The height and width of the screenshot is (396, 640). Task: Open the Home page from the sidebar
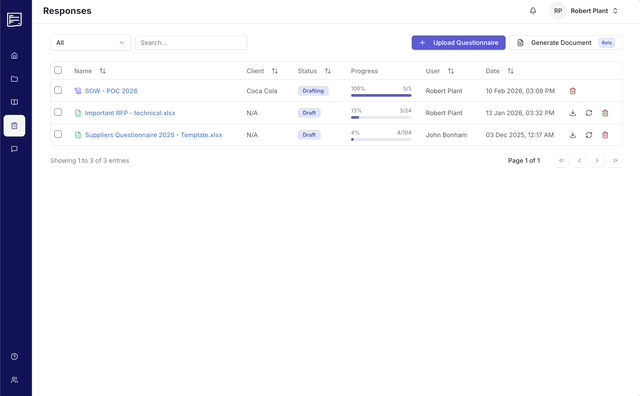click(x=14, y=56)
